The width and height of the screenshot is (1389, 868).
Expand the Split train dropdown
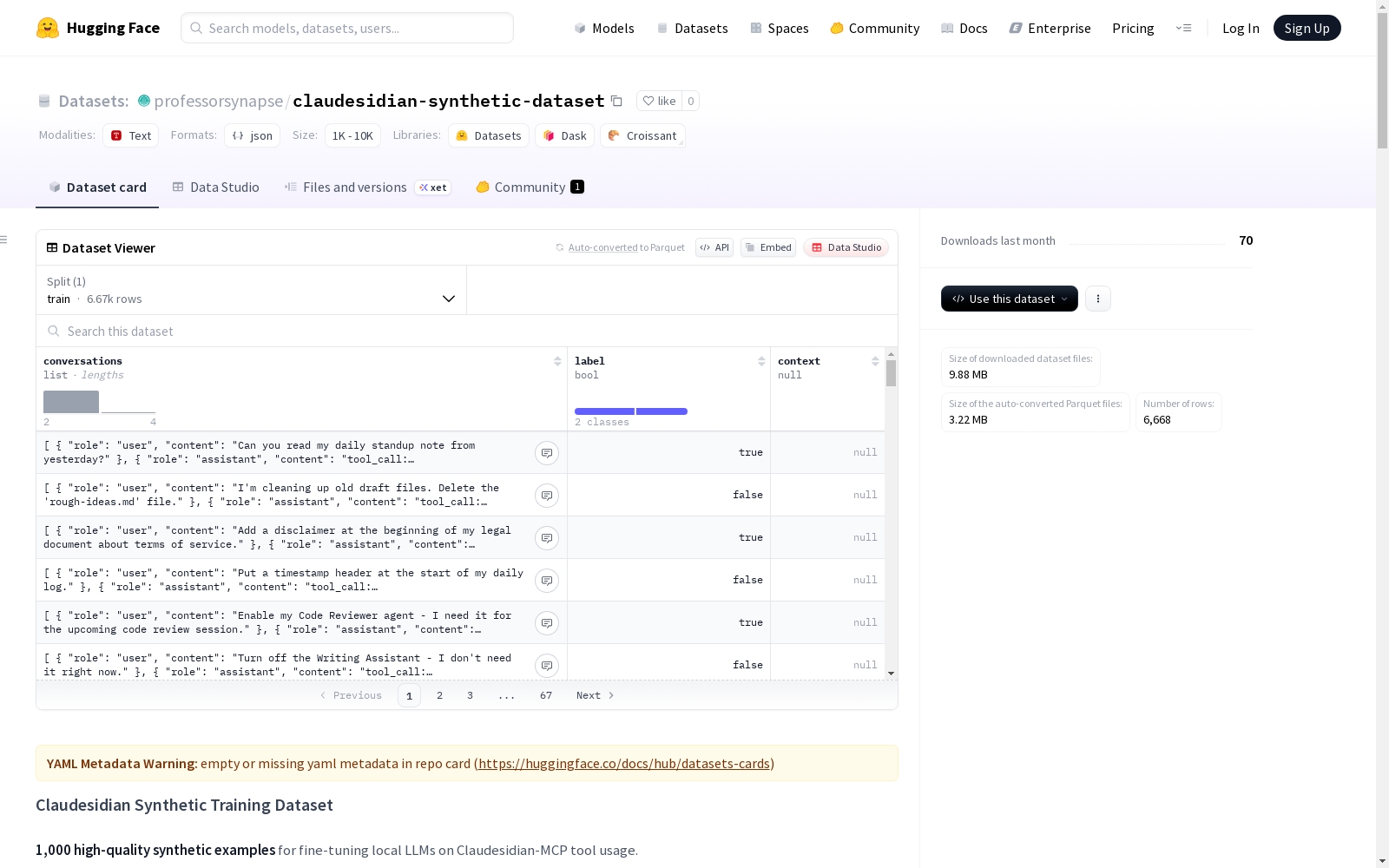click(252, 290)
